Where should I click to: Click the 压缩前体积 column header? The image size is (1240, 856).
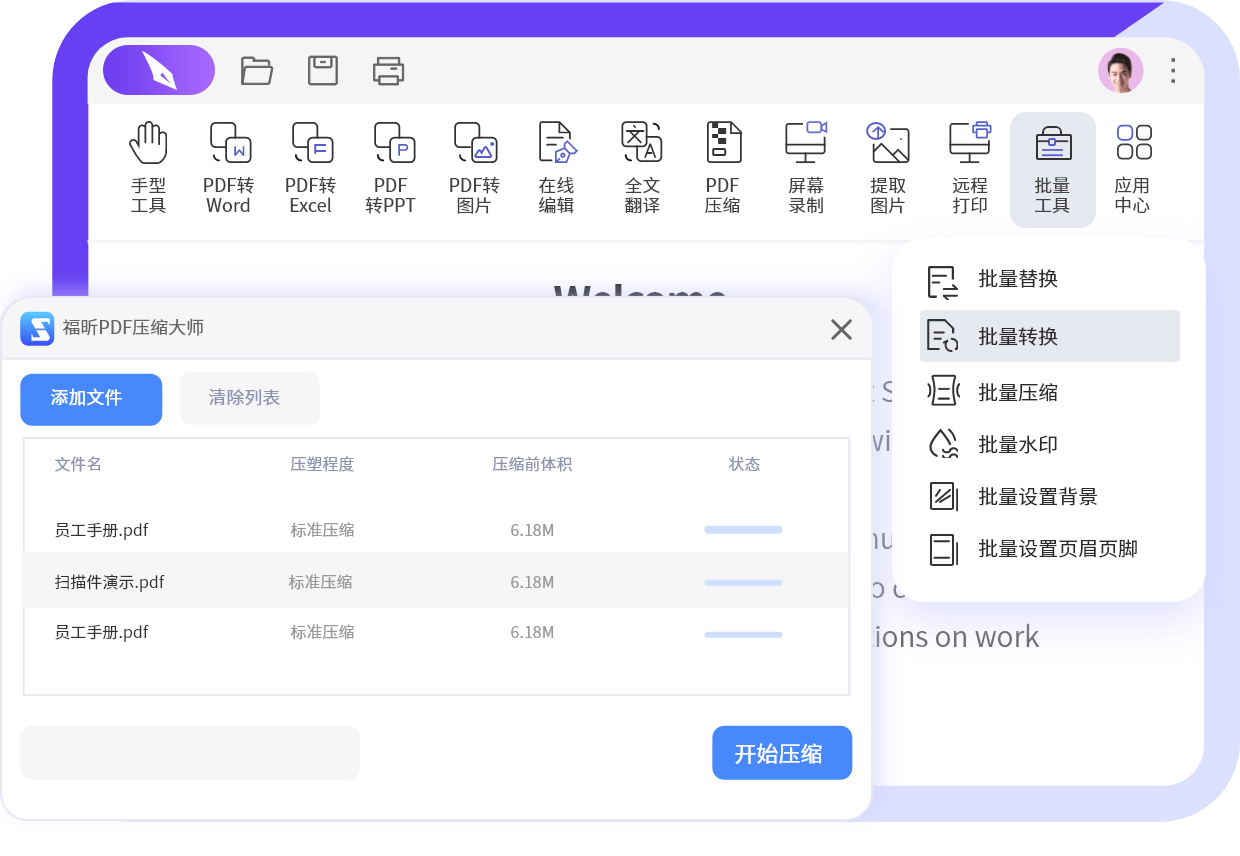(532, 464)
